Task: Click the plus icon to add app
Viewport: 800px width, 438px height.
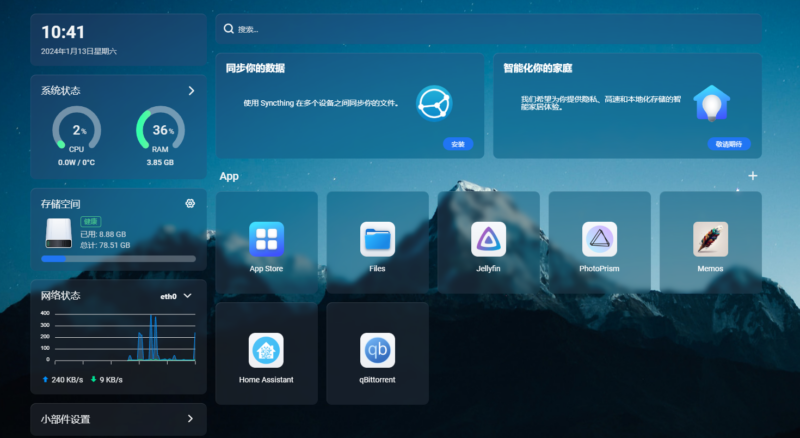Action: pyautogui.click(x=752, y=176)
